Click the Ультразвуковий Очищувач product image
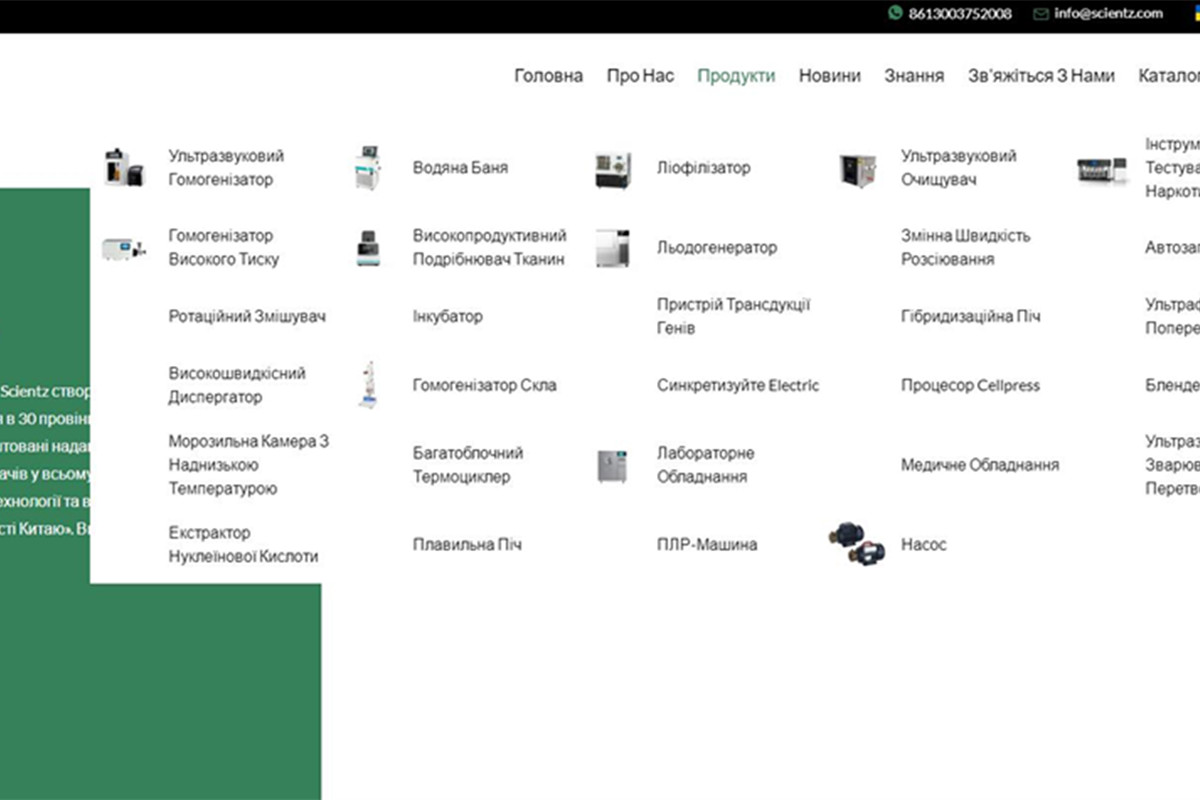 pyautogui.click(x=858, y=170)
